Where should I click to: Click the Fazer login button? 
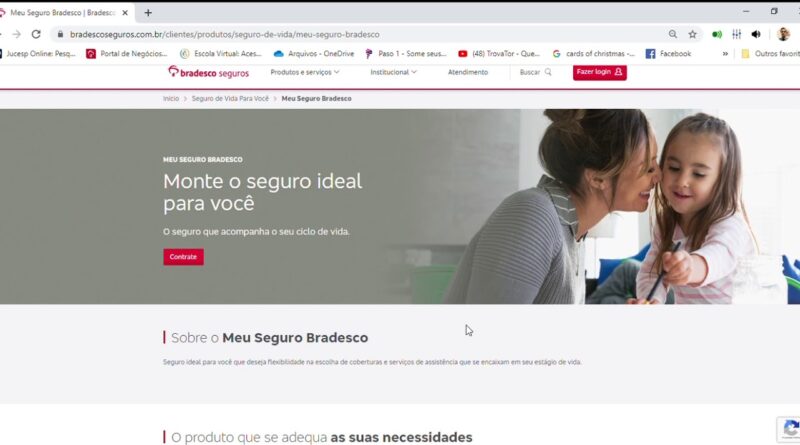599,72
